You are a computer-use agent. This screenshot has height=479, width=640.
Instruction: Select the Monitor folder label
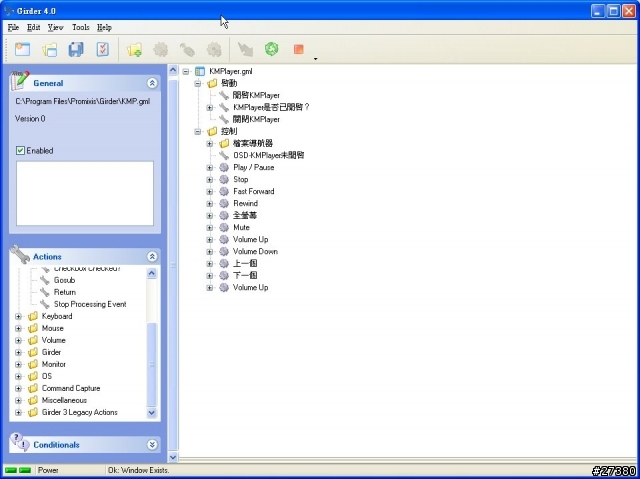click(x=53, y=364)
